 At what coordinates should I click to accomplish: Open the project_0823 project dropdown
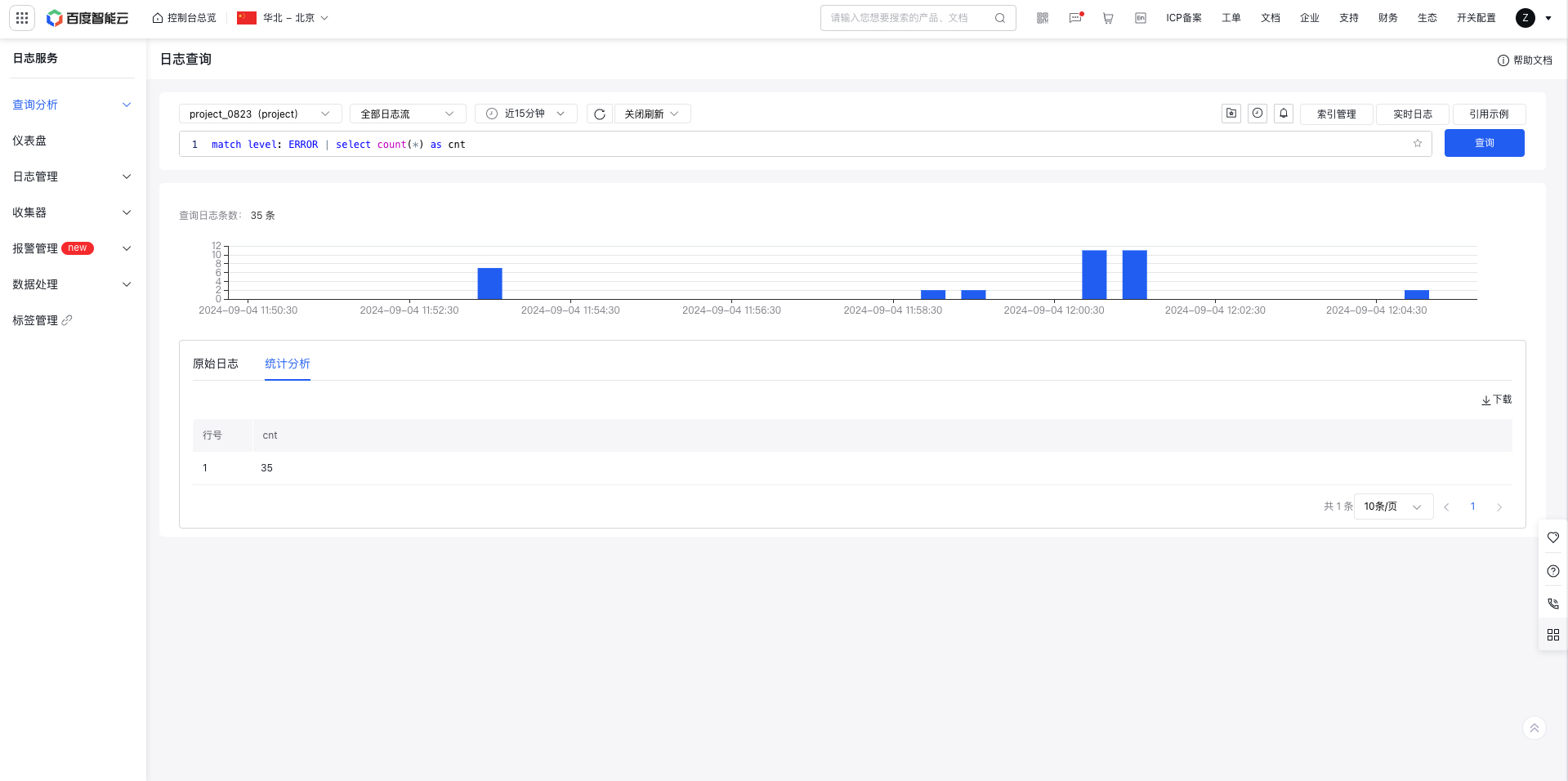(x=260, y=114)
